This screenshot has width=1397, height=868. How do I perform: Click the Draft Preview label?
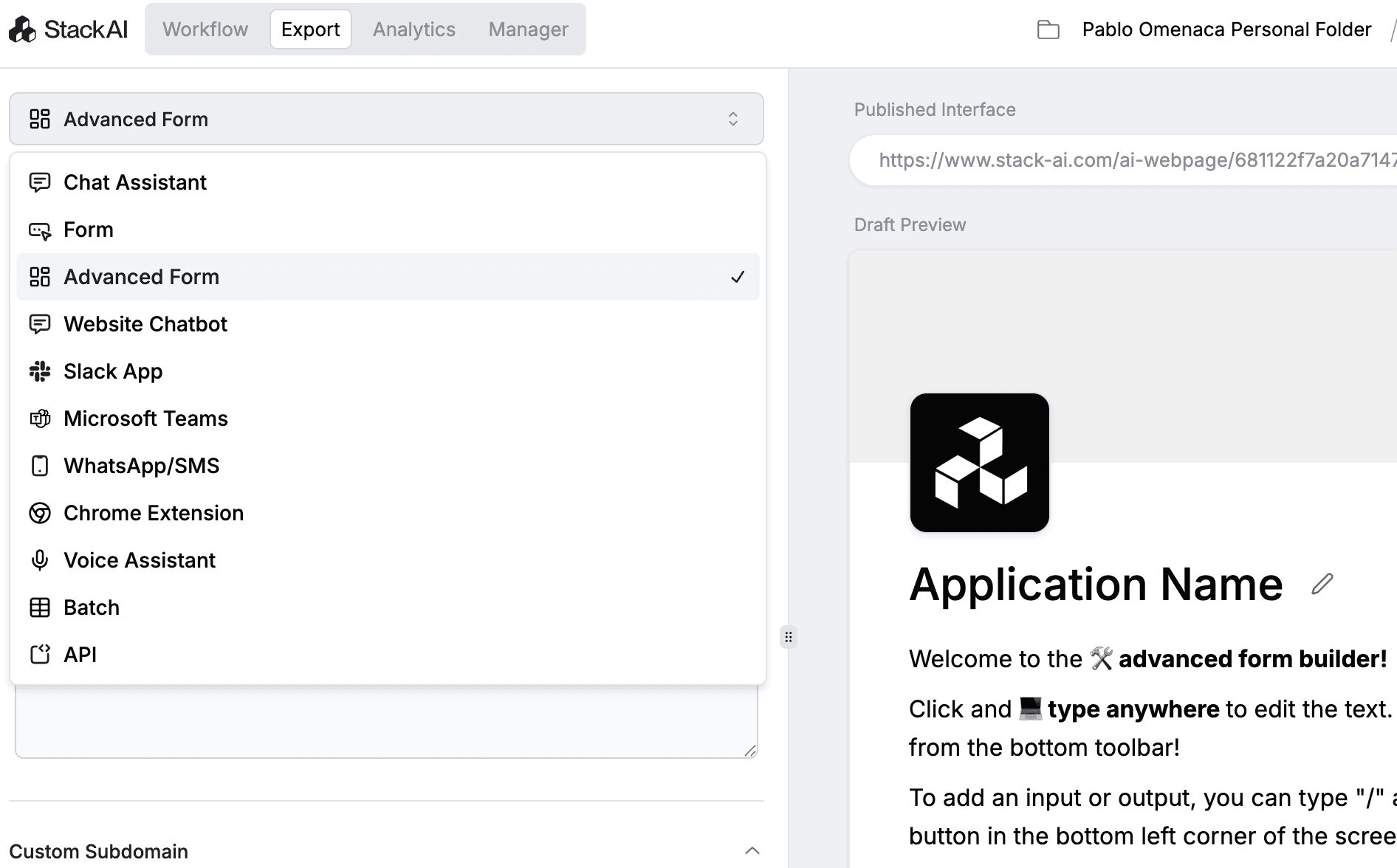pos(910,225)
